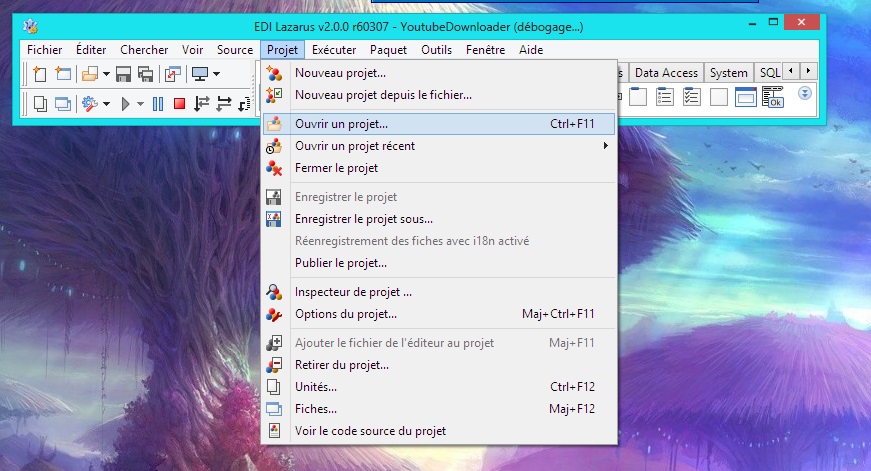Click the Step into debug icon
Image resolution: width=871 pixels, height=471 pixels.
(202, 104)
